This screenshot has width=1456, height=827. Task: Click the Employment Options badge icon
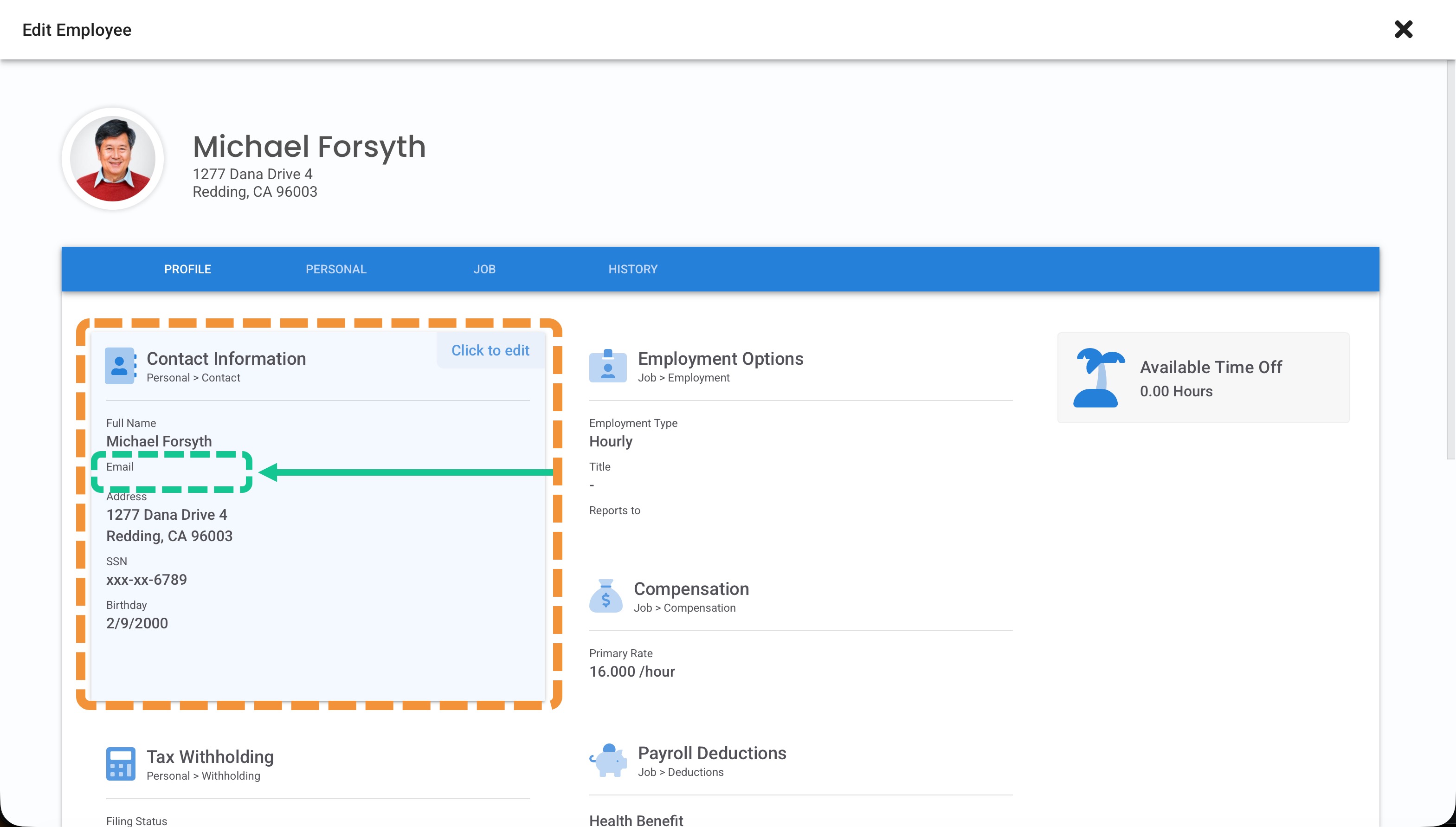point(607,366)
